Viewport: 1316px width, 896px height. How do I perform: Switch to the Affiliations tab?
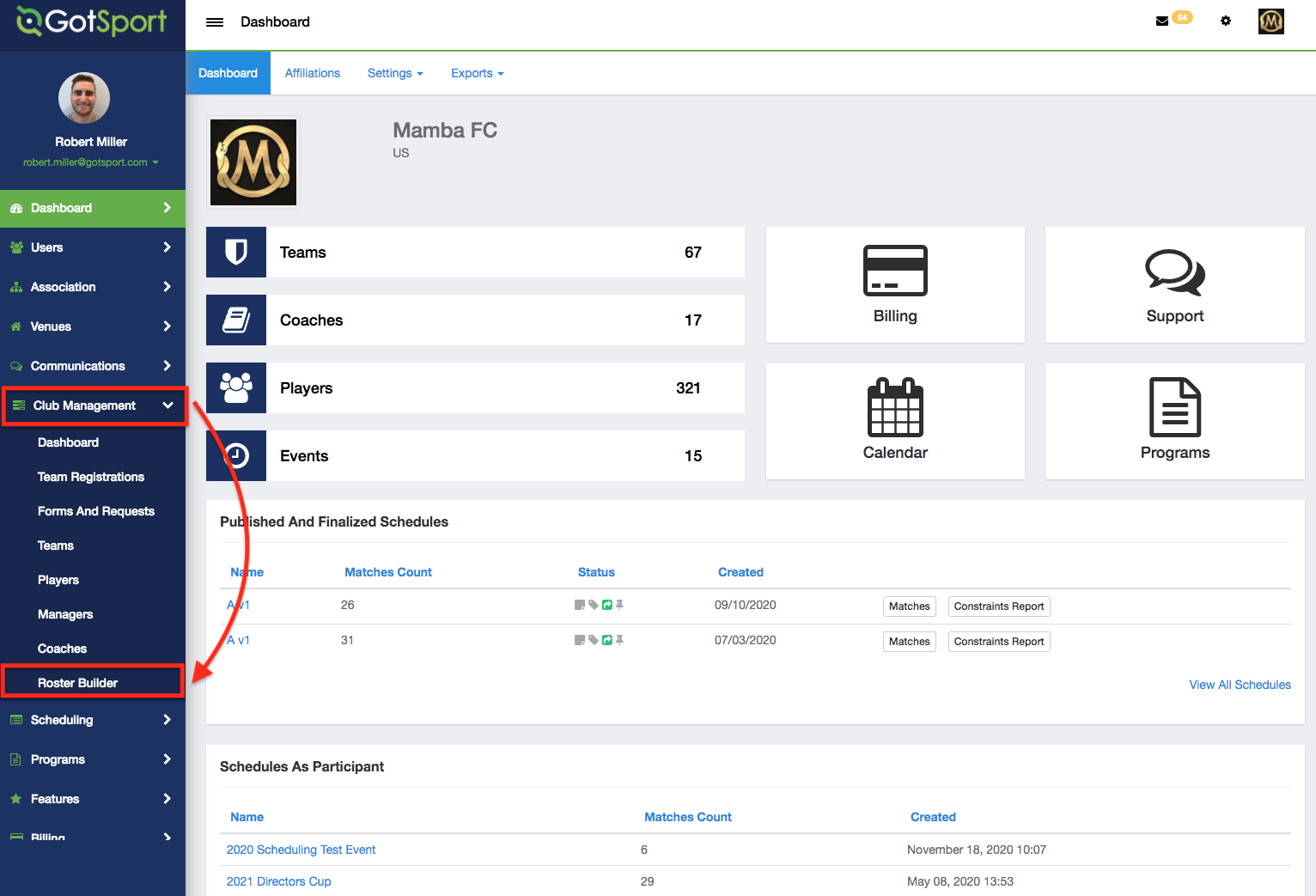click(x=313, y=73)
